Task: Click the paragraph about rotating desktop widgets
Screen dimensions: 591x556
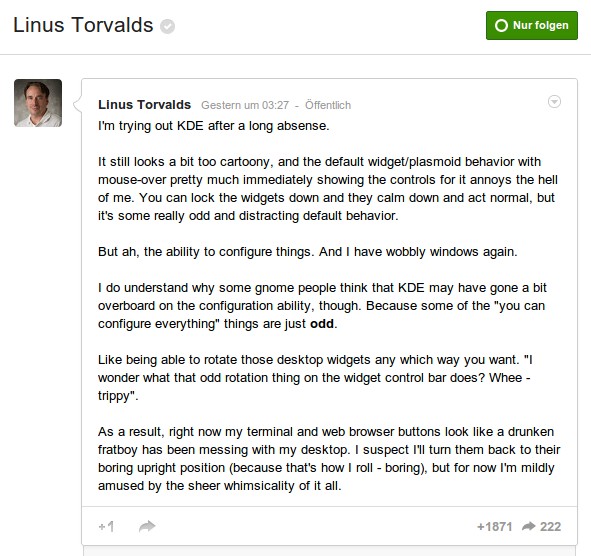Action: [x=315, y=378]
